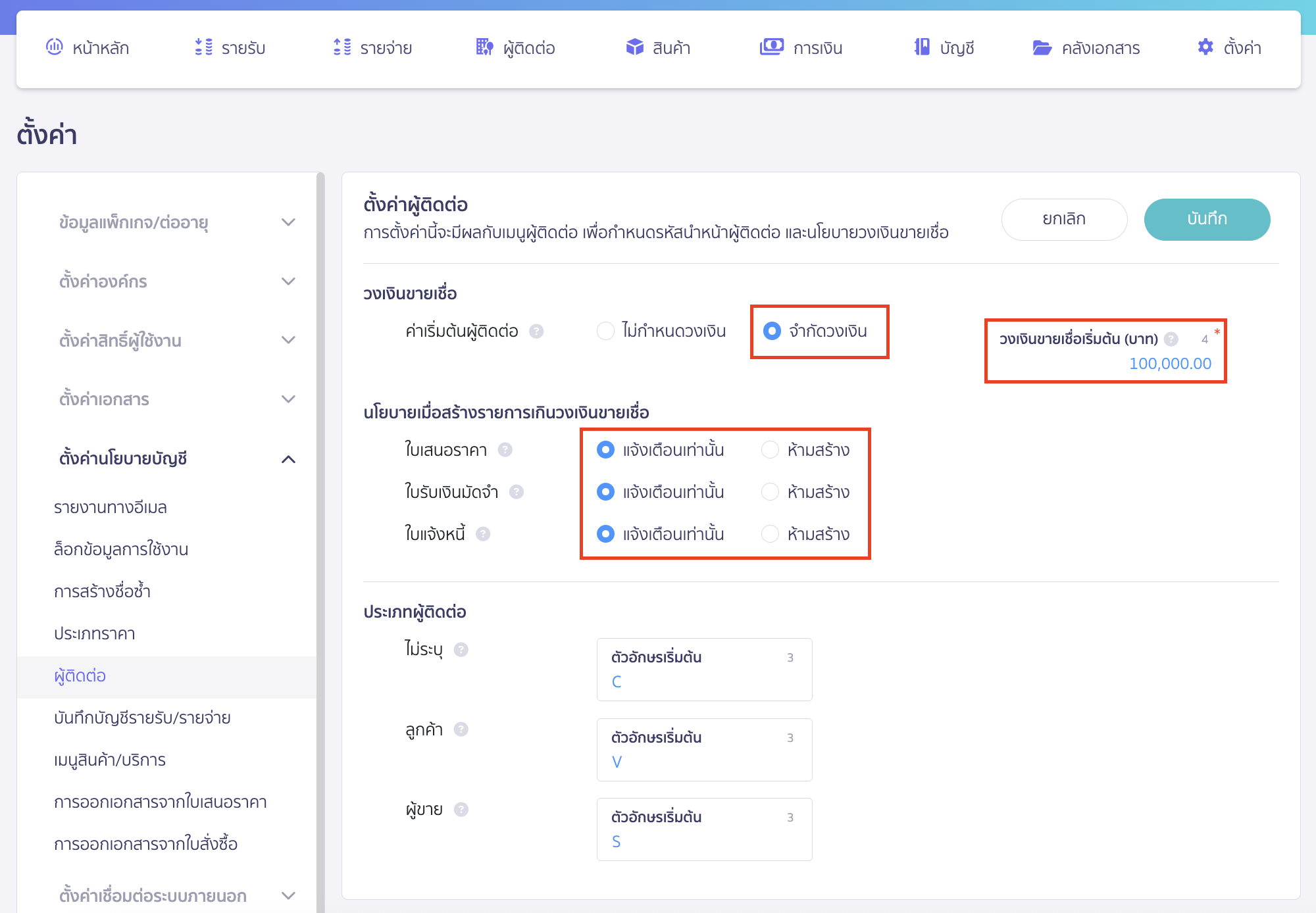
Task: Click the ตั้งค่า gear icon
Action: pyautogui.click(x=1205, y=47)
